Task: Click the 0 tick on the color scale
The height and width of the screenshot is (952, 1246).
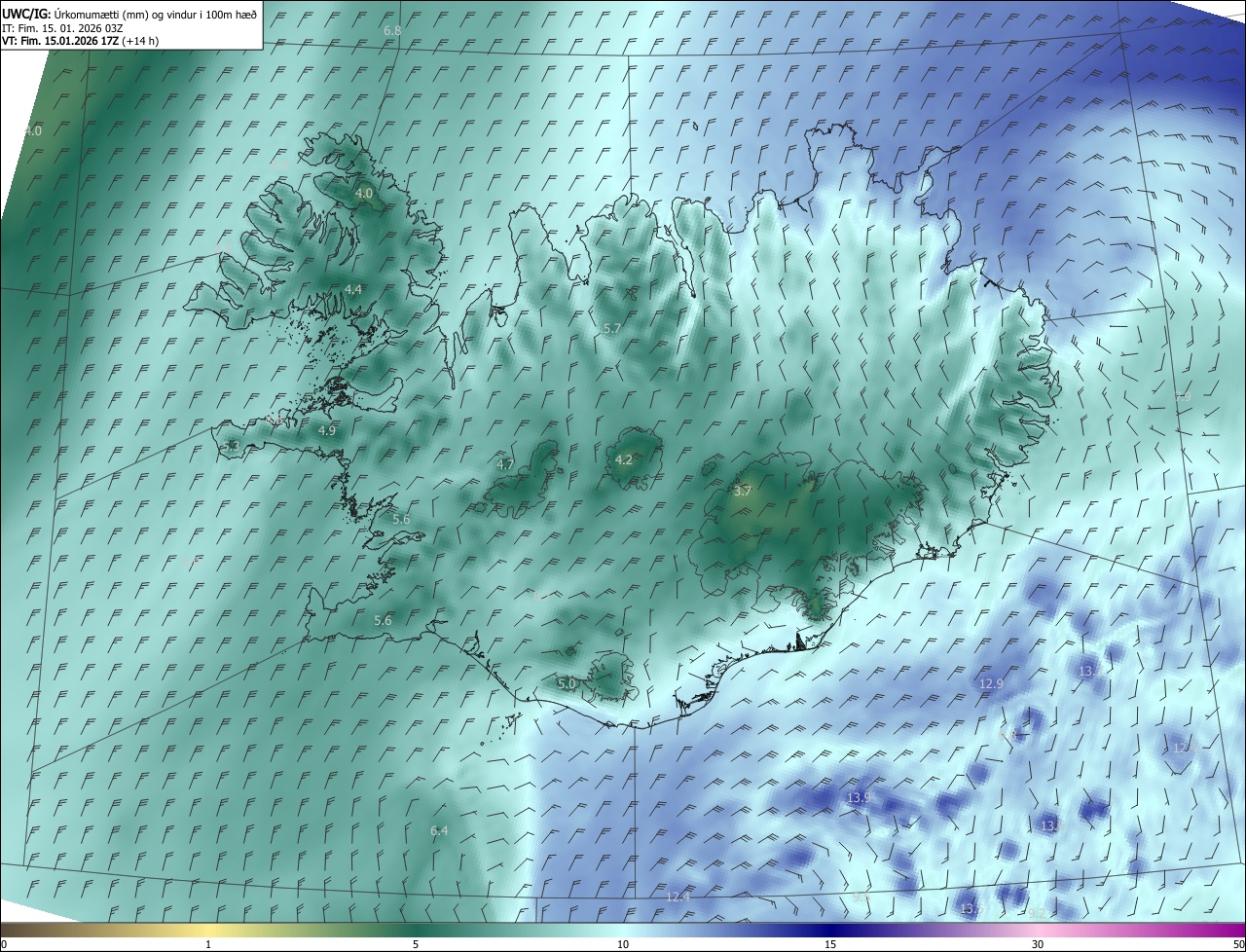Action: point(4,944)
